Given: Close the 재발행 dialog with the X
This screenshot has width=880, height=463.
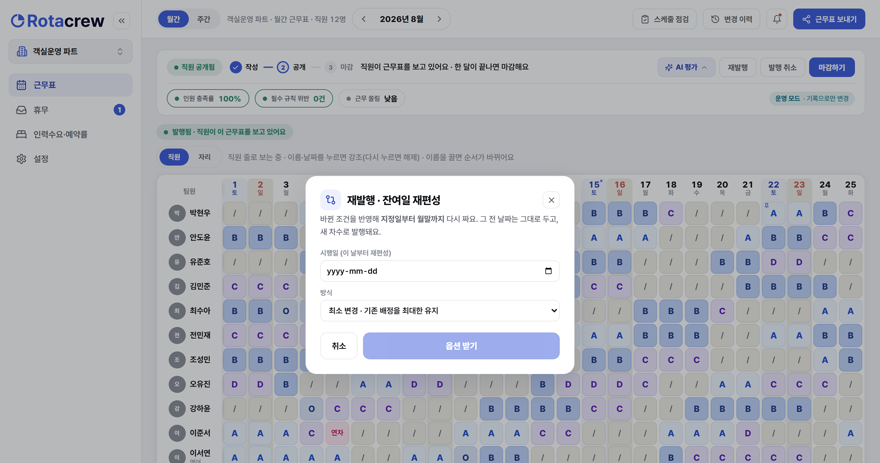Looking at the screenshot, I should pos(551,200).
